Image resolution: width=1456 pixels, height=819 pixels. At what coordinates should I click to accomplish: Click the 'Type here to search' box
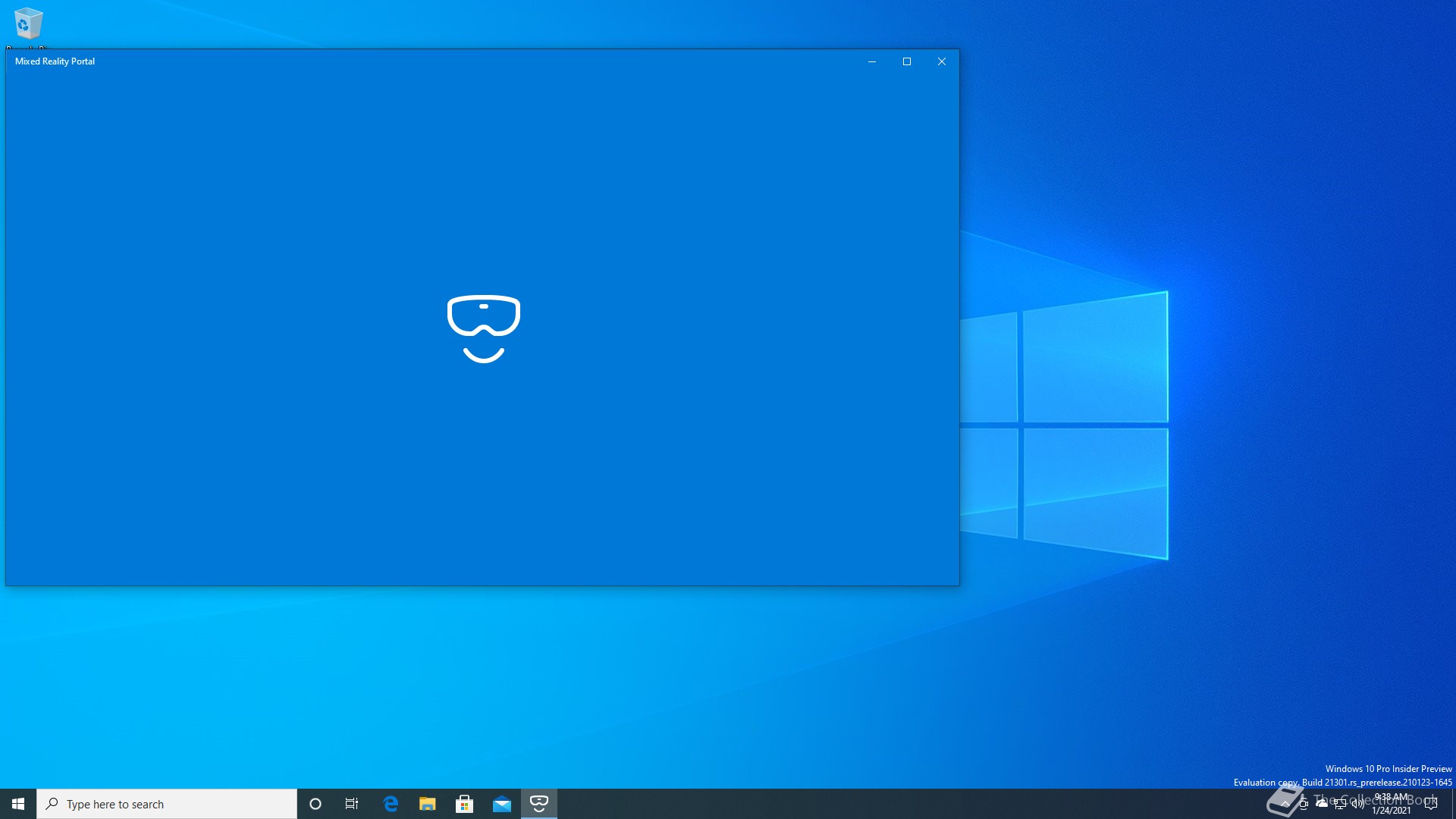pos(167,804)
